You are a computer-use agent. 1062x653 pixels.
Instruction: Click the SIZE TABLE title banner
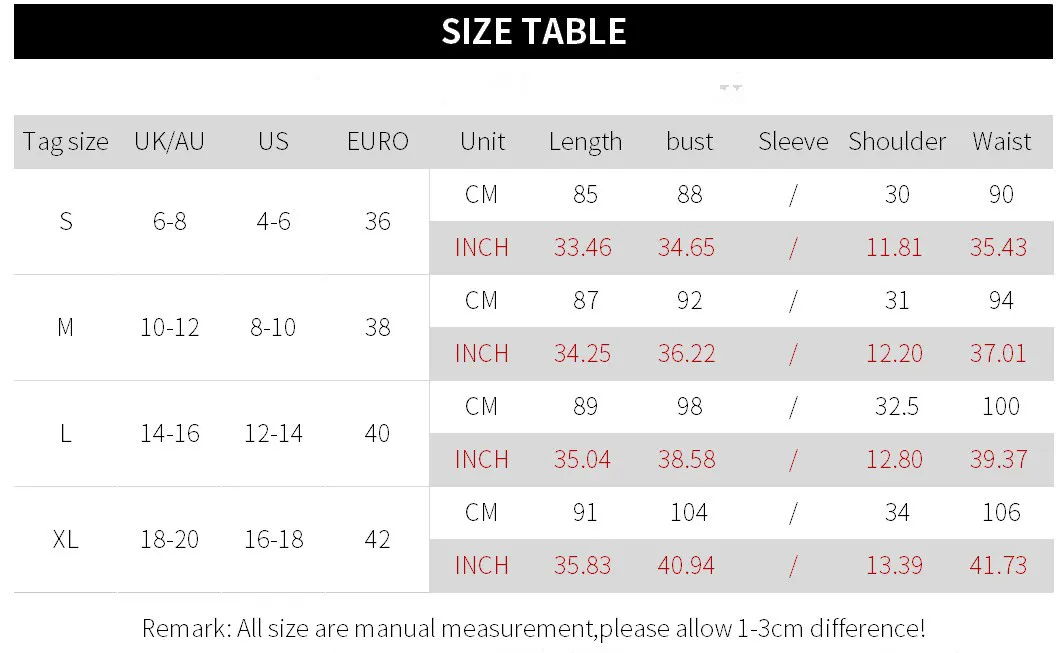(x=533, y=32)
